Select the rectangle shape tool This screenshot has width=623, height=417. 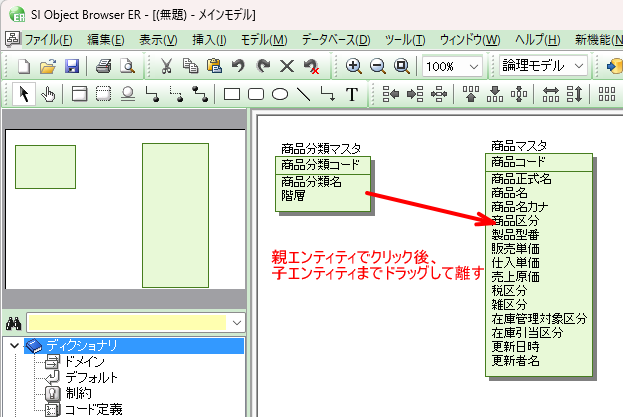[x=232, y=95]
